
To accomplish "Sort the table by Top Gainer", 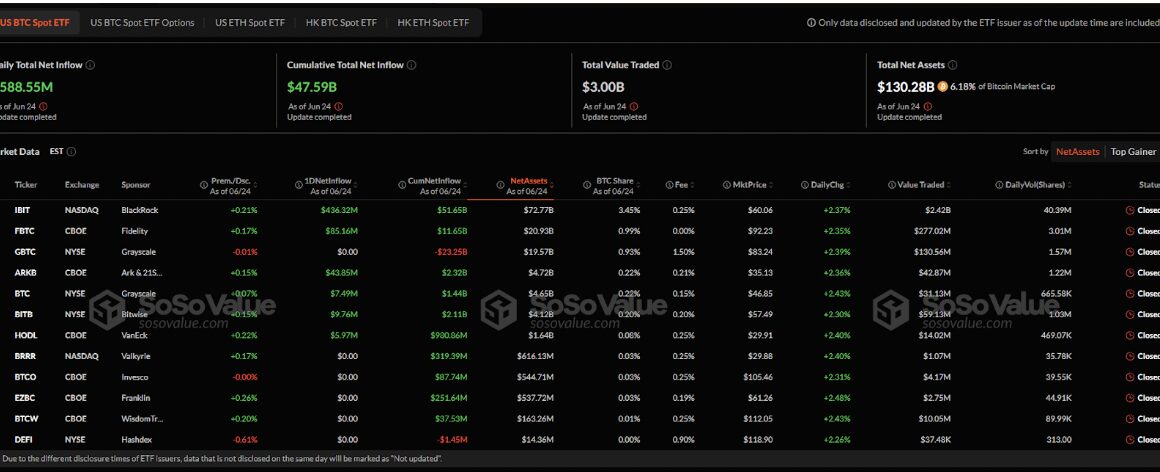I will [x=1133, y=152].
